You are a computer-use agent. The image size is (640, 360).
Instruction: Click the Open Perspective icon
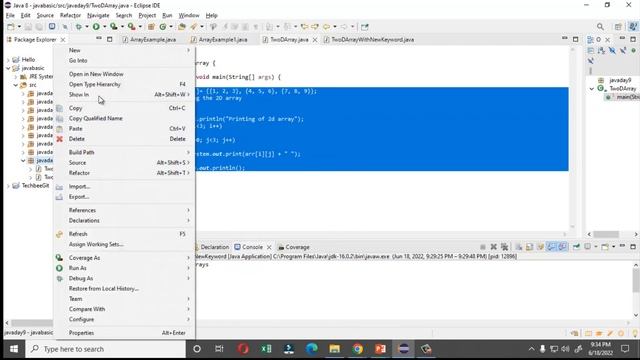point(618,27)
